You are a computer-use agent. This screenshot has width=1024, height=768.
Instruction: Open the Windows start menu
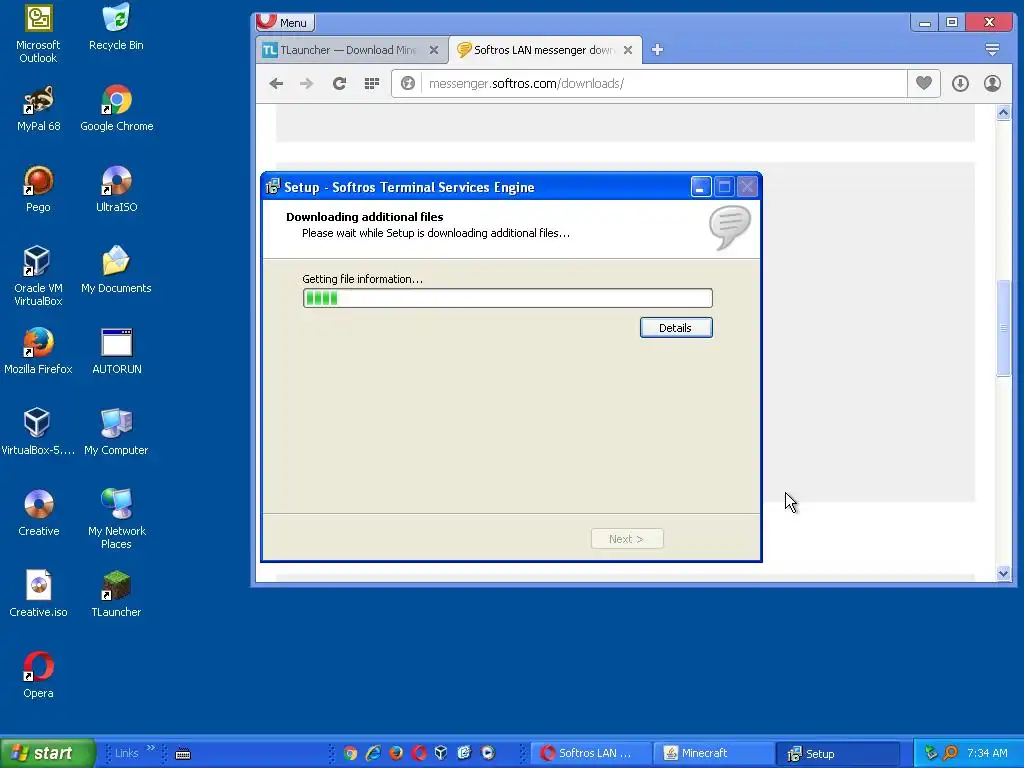click(48, 753)
